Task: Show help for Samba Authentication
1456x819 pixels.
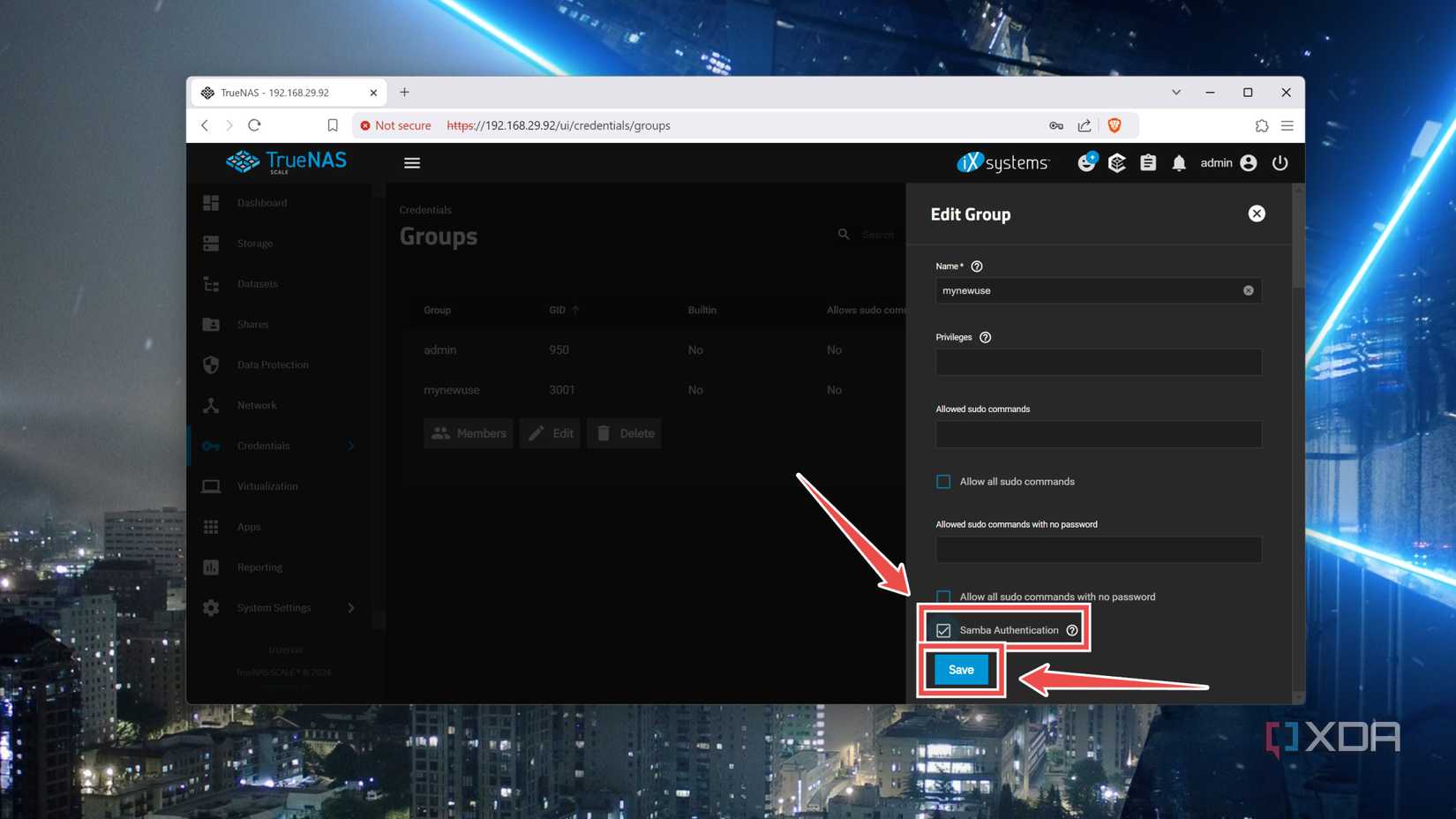Action: [x=1072, y=630]
